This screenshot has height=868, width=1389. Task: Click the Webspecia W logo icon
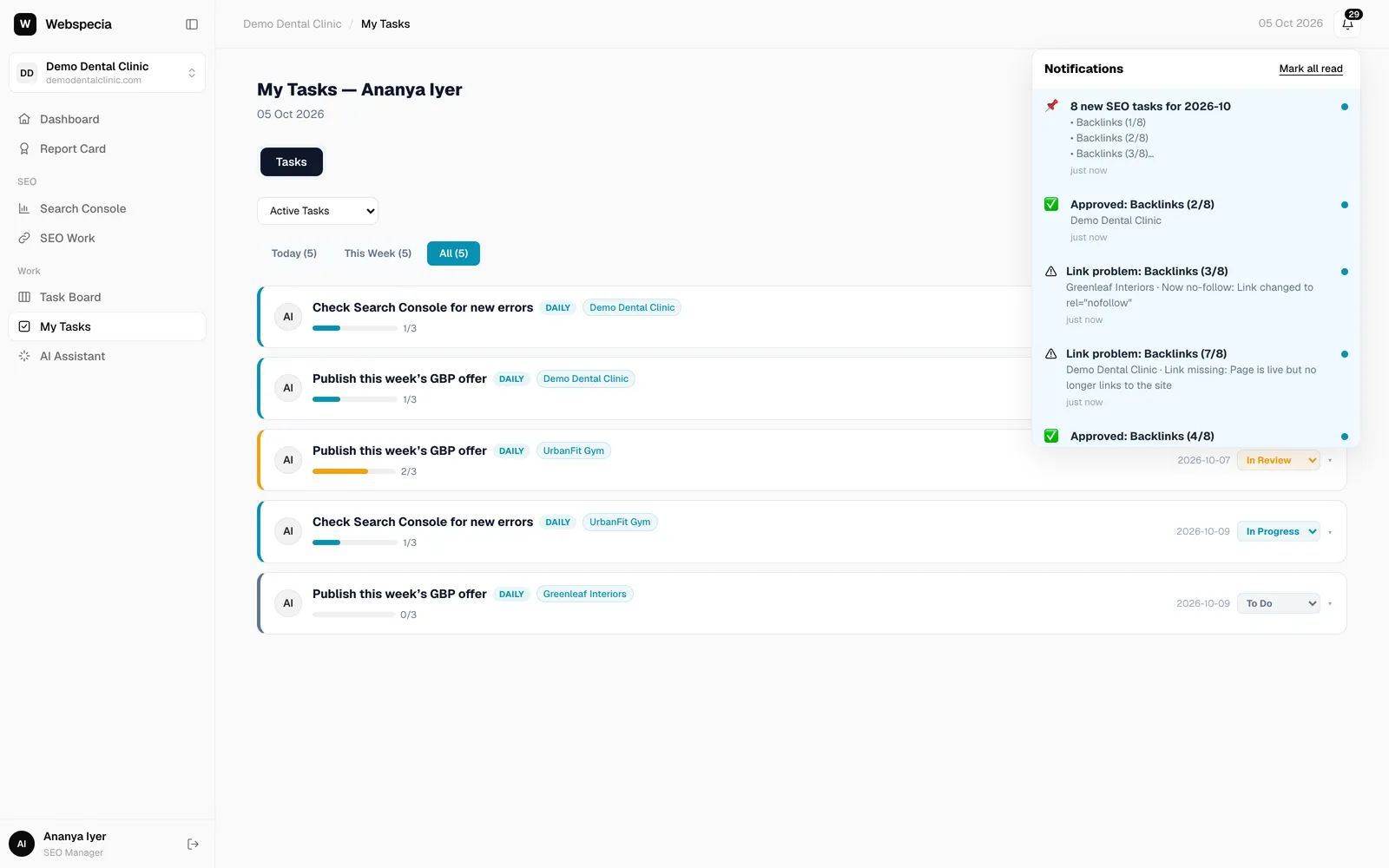tap(25, 24)
